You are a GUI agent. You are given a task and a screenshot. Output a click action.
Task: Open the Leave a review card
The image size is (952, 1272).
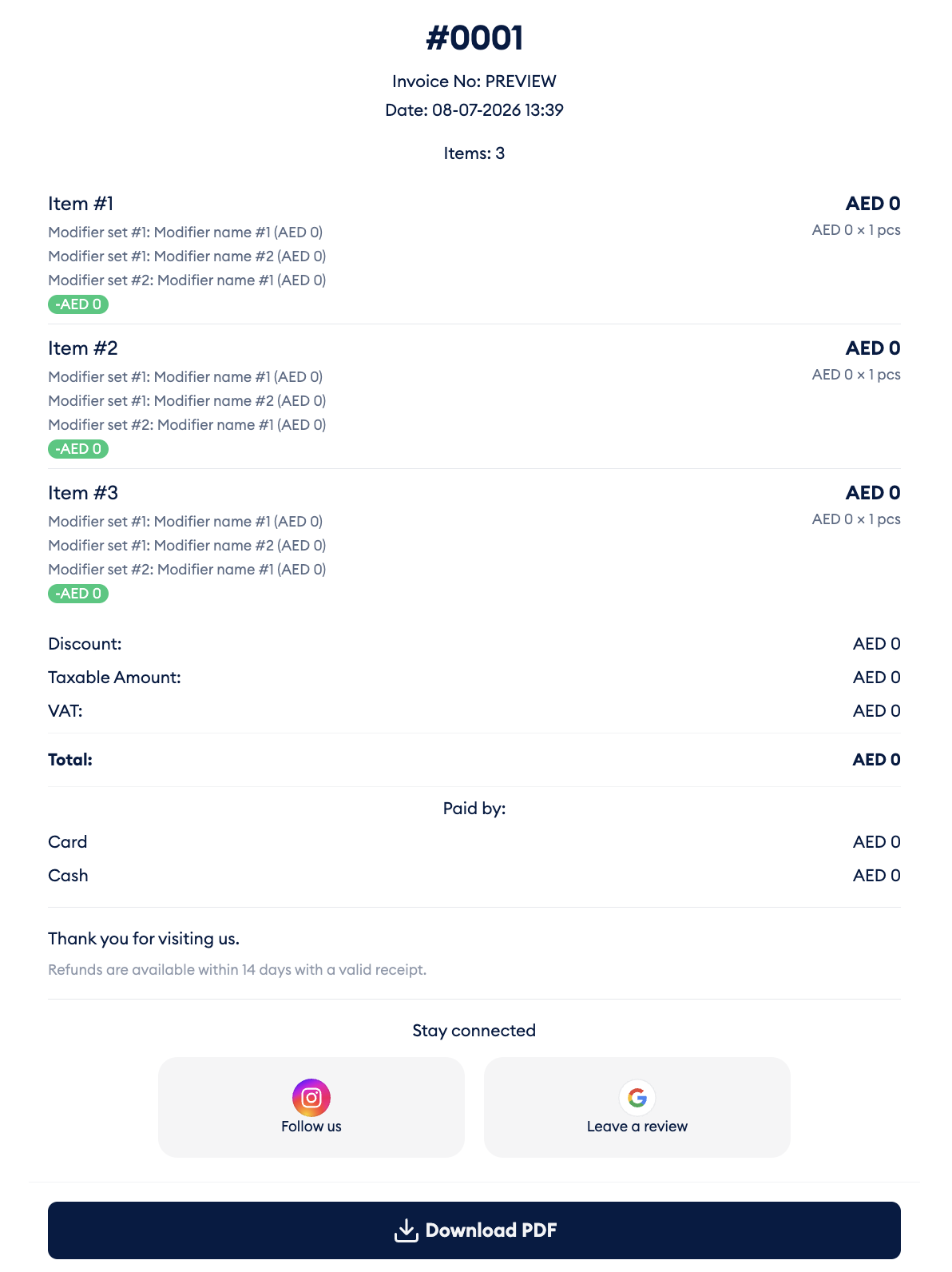point(637,1107)
